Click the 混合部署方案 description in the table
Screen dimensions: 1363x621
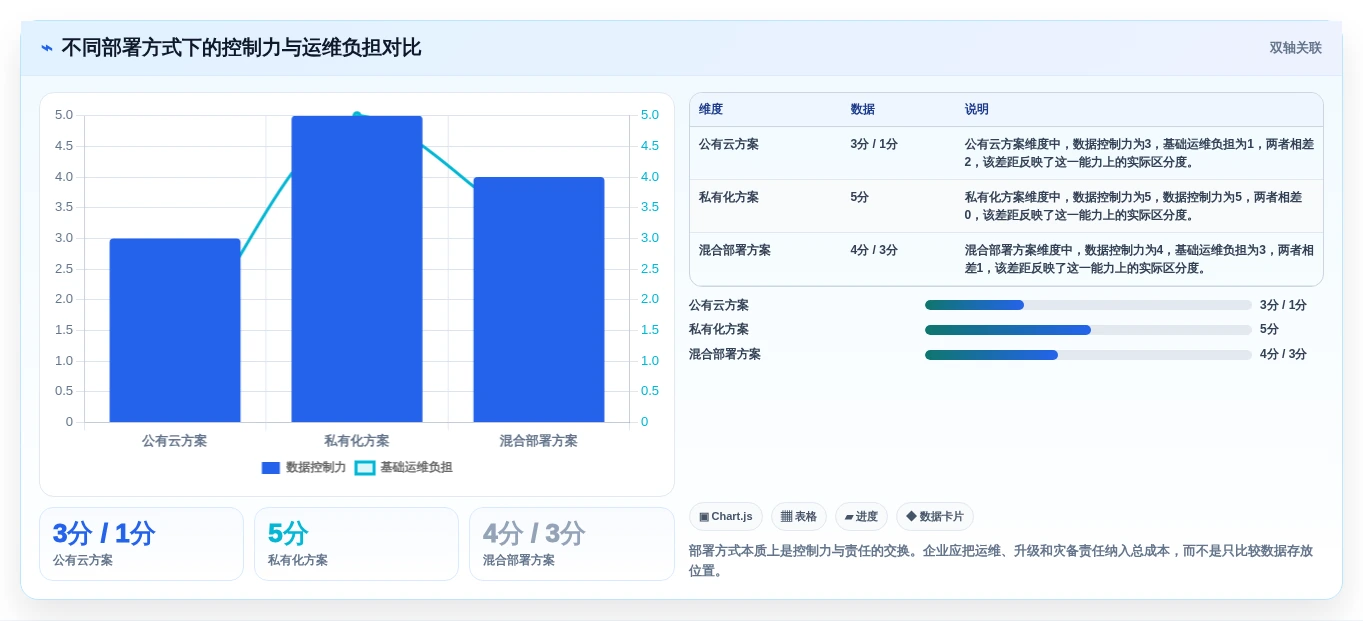point(1139,259)
